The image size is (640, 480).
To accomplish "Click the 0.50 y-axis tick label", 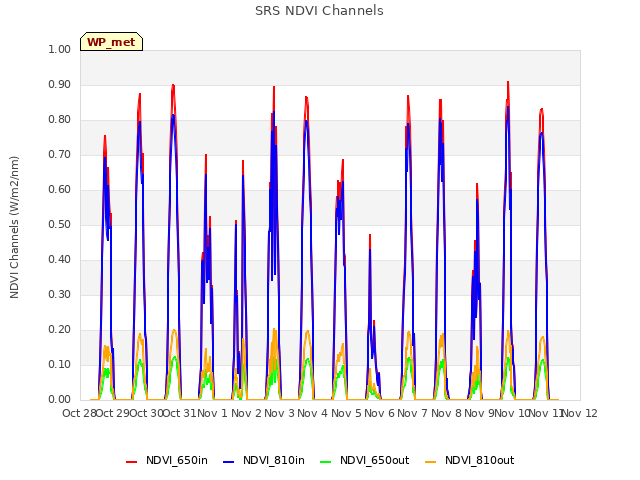I will coord(60,224).
